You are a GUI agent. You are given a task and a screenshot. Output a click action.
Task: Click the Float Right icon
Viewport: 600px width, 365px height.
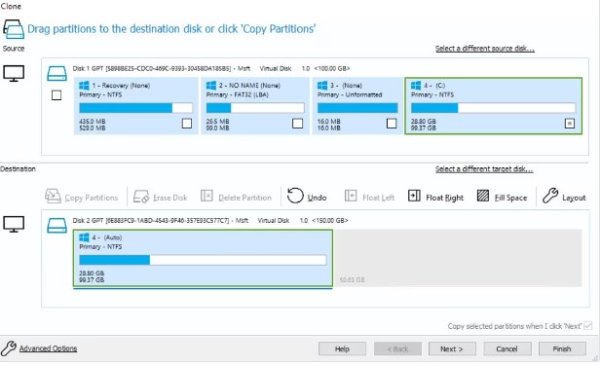coord(414,196)
